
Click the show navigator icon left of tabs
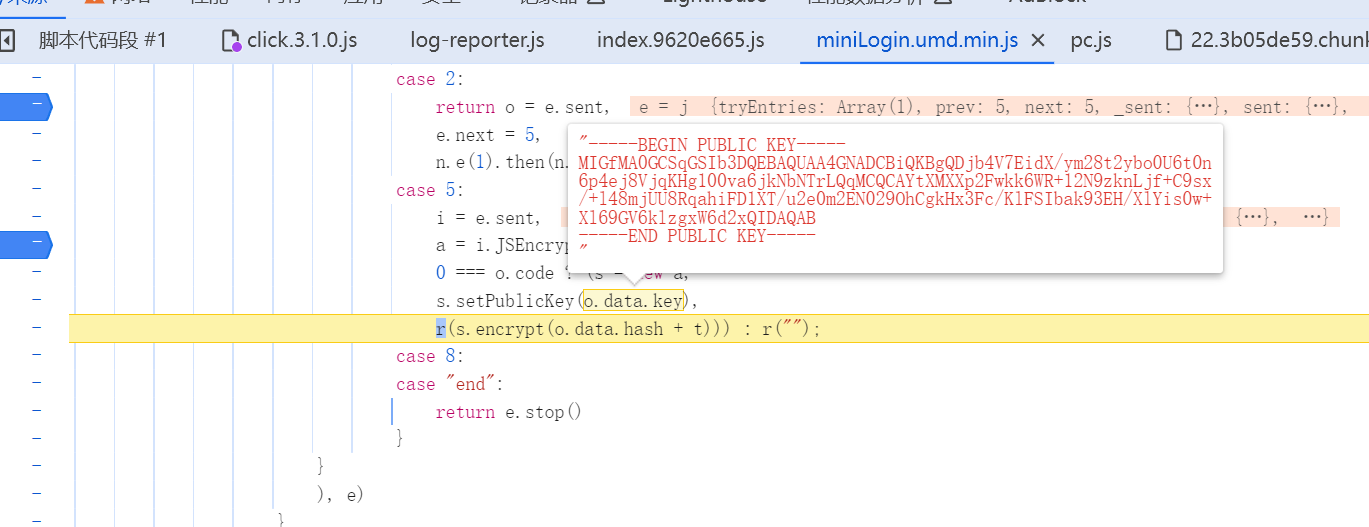[6, 41]
